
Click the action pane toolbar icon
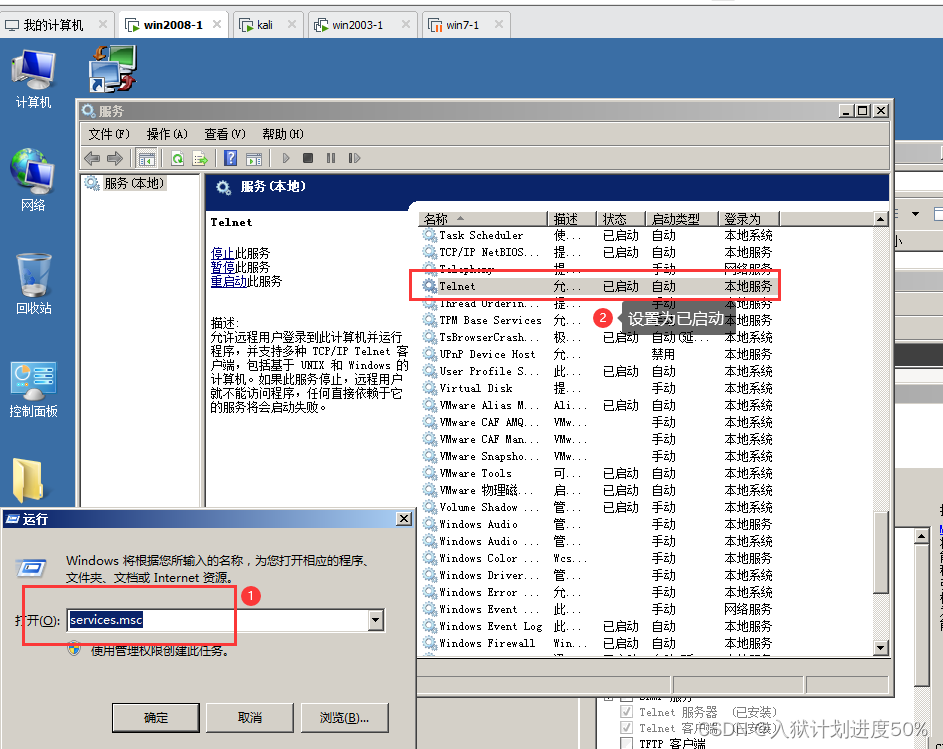pos(254,159)
